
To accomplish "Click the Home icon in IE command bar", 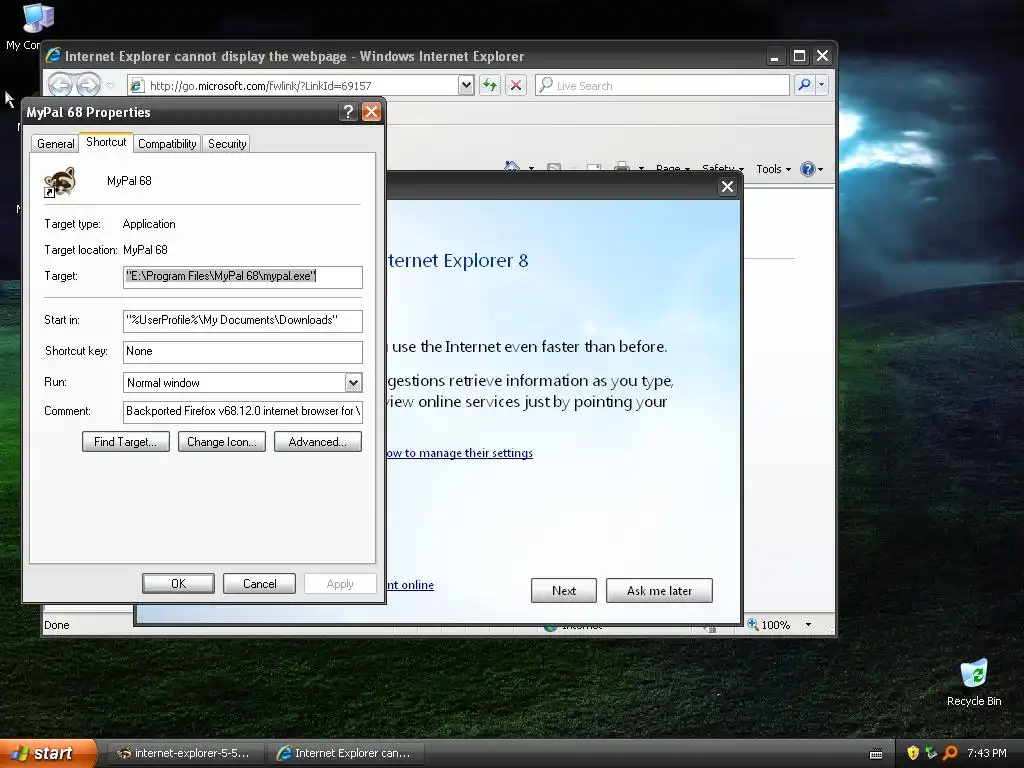I will 512,167.
